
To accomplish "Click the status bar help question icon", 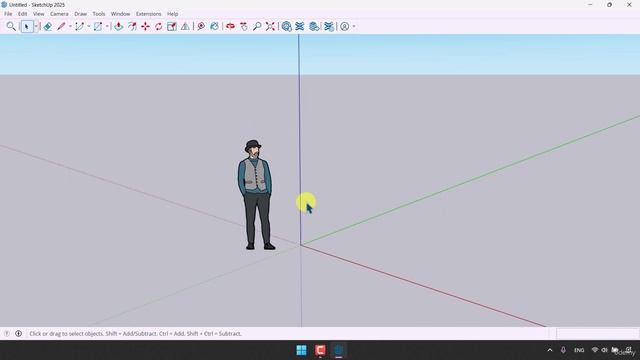I will [7, 333].
